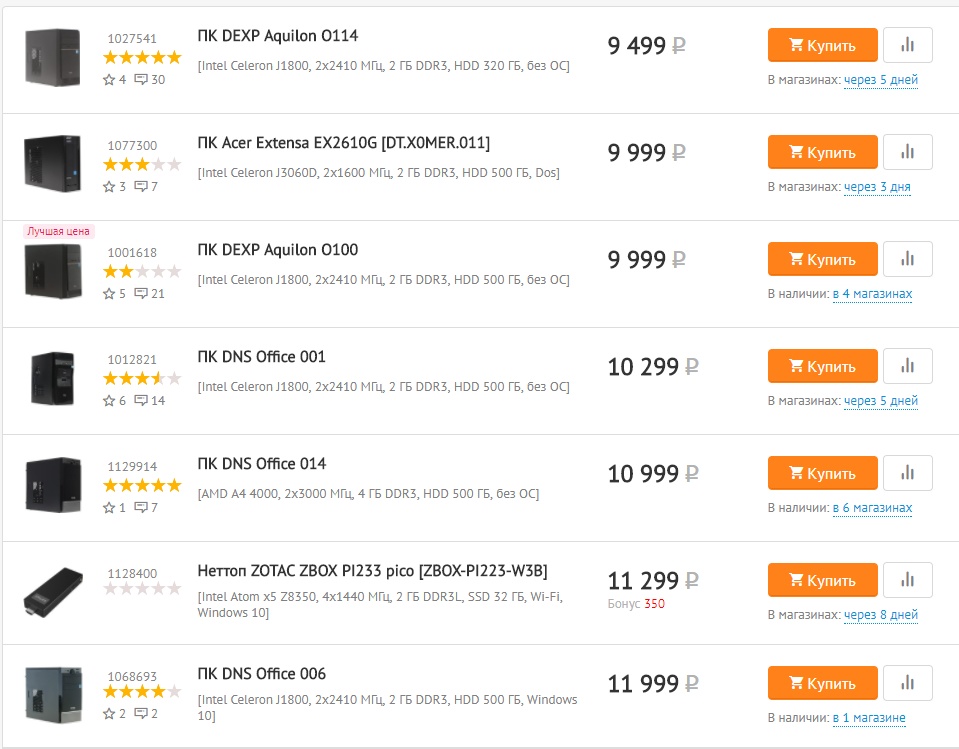
Task: Add DNS Office 001 to comparison chart
Action: (x=908, y=366)
